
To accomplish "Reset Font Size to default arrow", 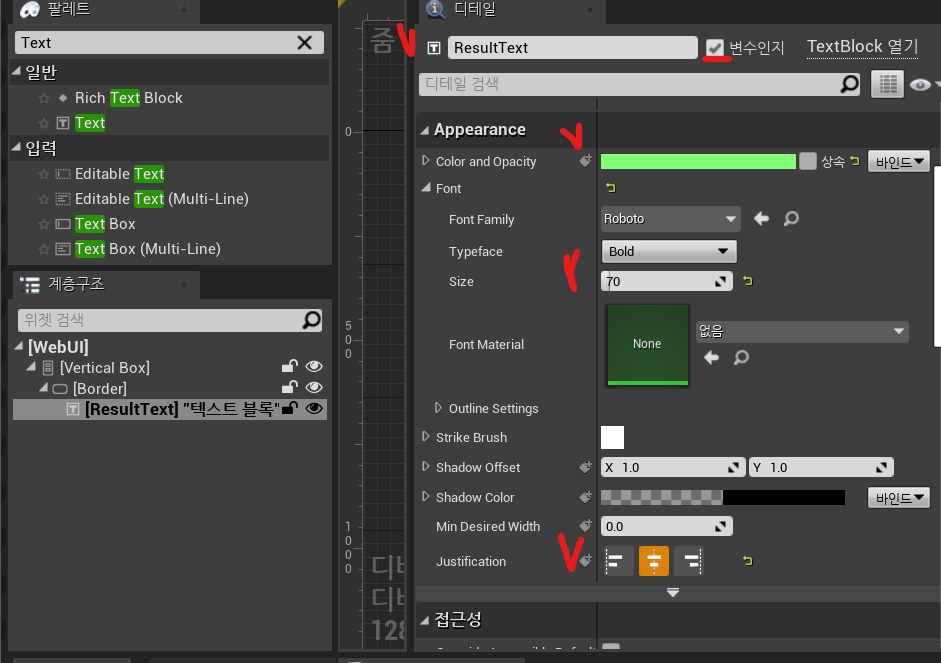I will point(747,282).
